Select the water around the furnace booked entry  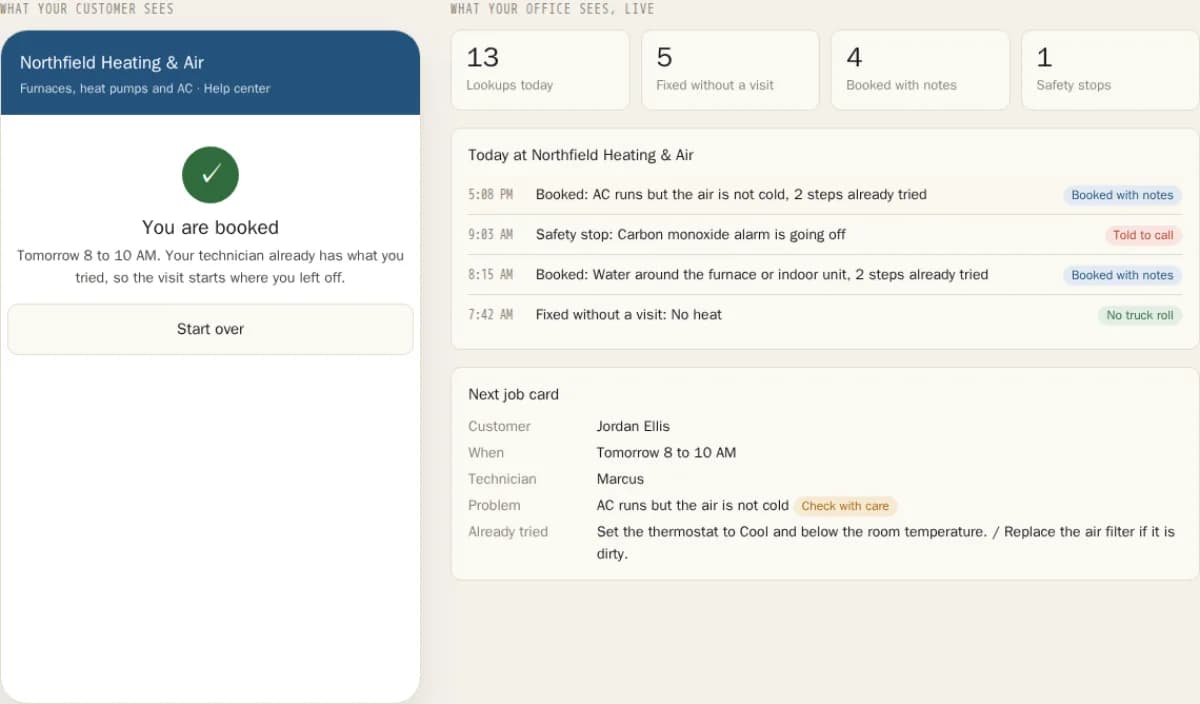click(825, 275)
